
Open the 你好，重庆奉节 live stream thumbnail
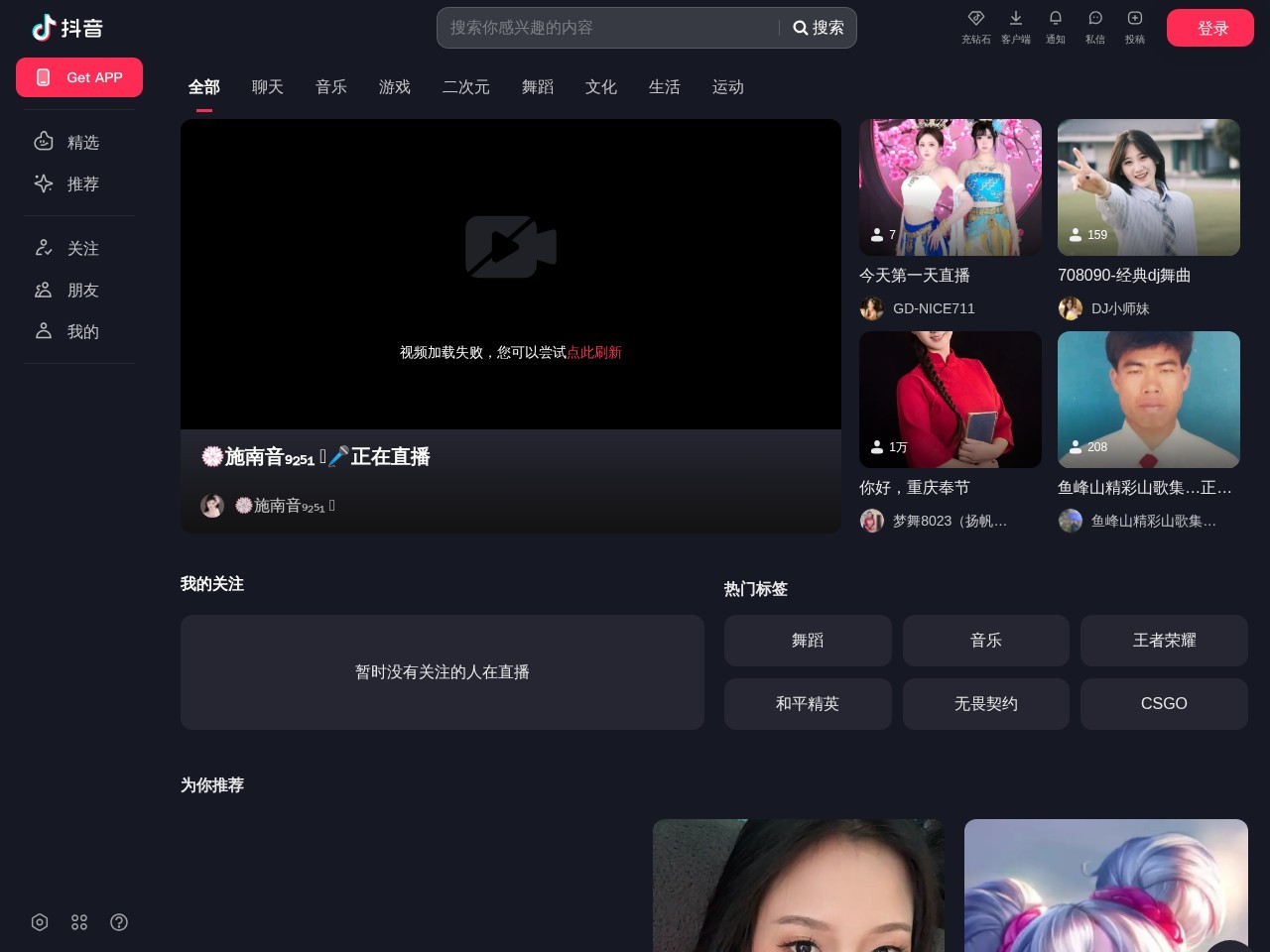tap(950, 400)
